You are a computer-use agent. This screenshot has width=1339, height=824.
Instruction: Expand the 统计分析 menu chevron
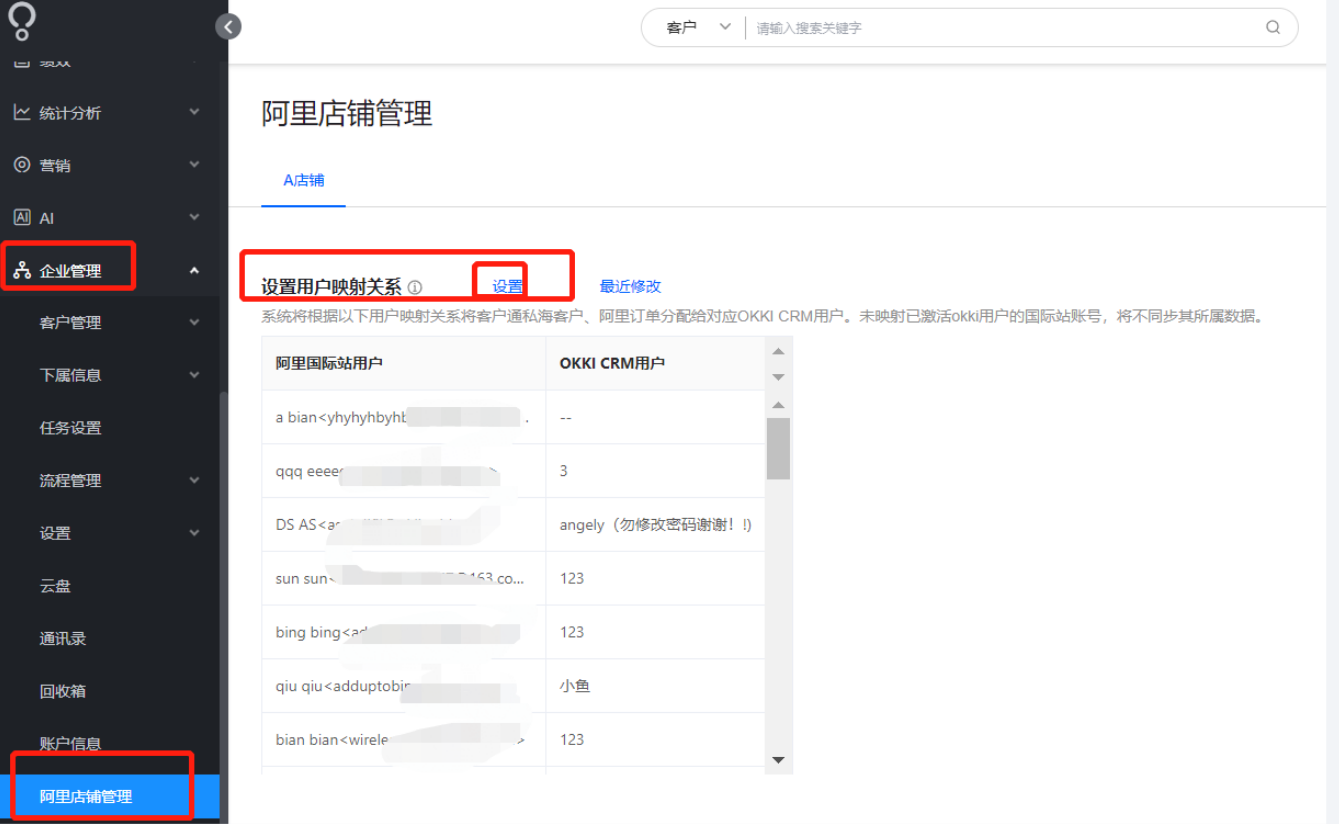tap(194, 112)
